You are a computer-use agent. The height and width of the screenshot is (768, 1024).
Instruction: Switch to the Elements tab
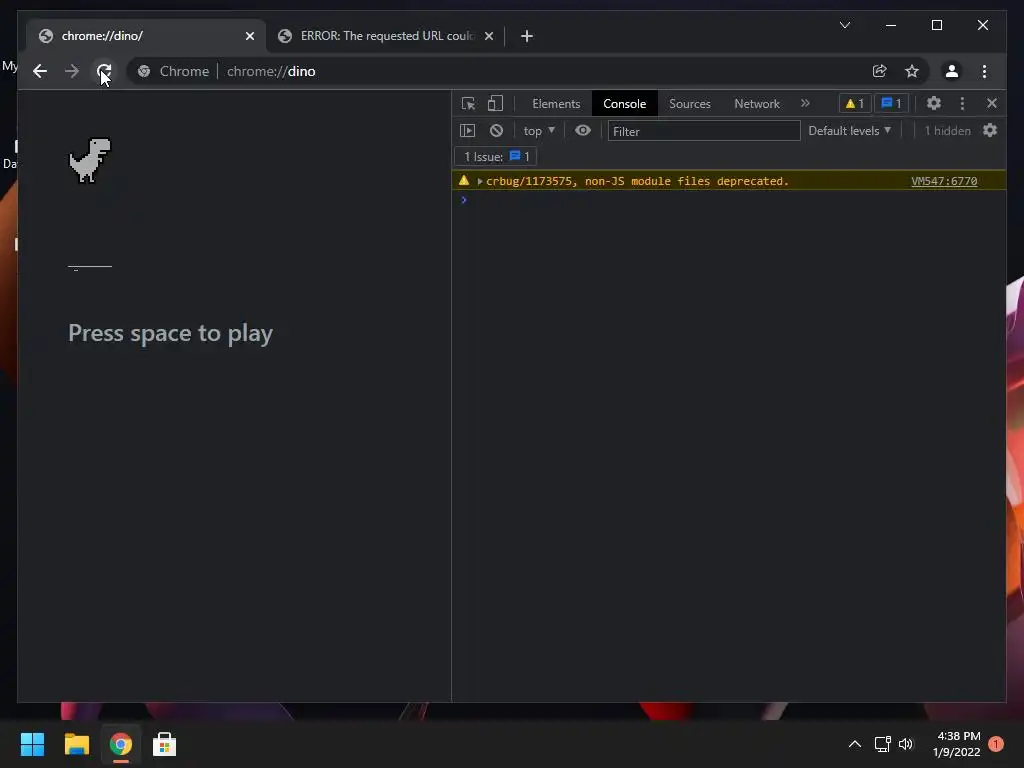coord(556,104)
